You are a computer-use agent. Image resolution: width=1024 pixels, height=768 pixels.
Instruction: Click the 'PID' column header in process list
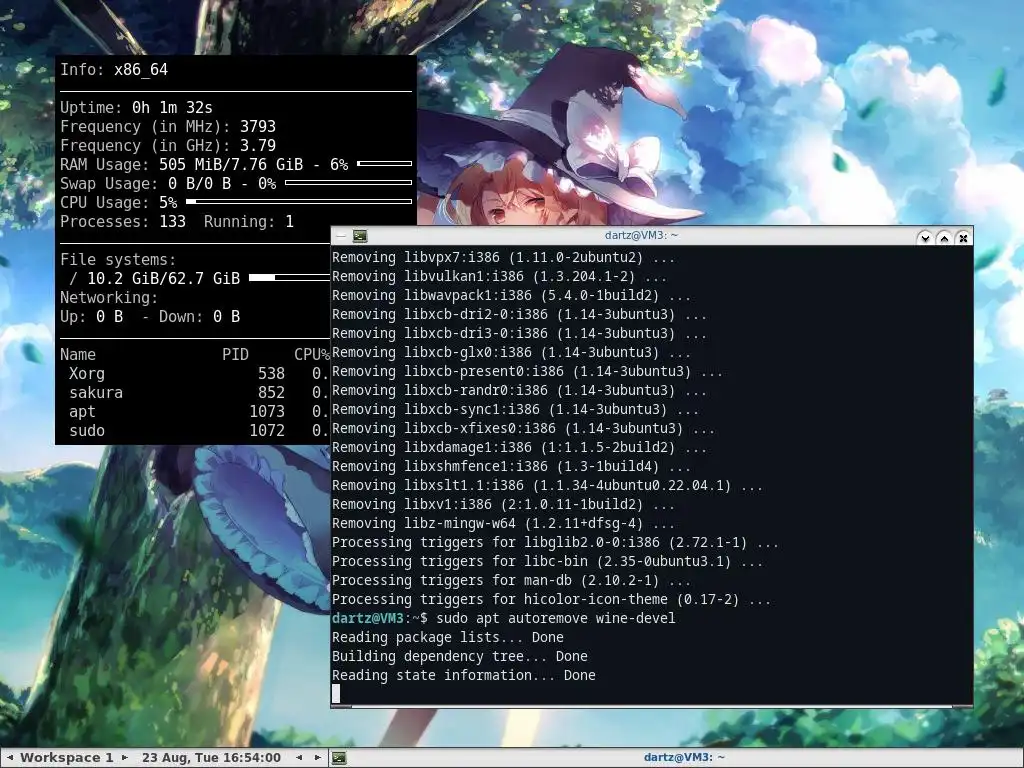coord(235,355)
